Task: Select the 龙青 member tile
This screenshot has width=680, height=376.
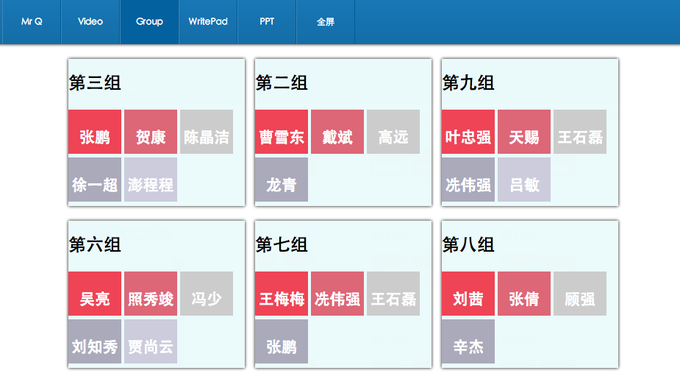Action: (281, 180)
